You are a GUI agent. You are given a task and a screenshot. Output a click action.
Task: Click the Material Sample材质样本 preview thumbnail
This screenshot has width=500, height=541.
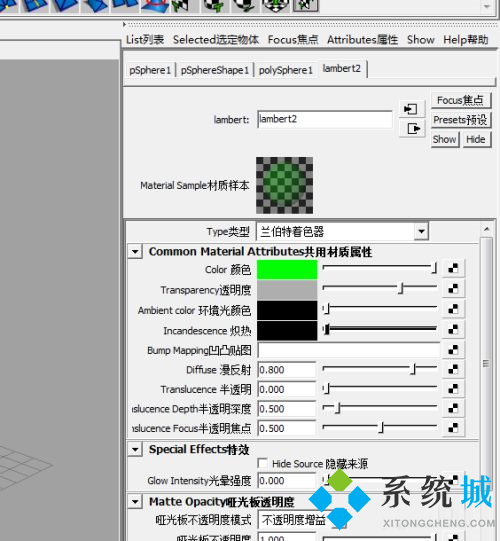tap(284, 185)
